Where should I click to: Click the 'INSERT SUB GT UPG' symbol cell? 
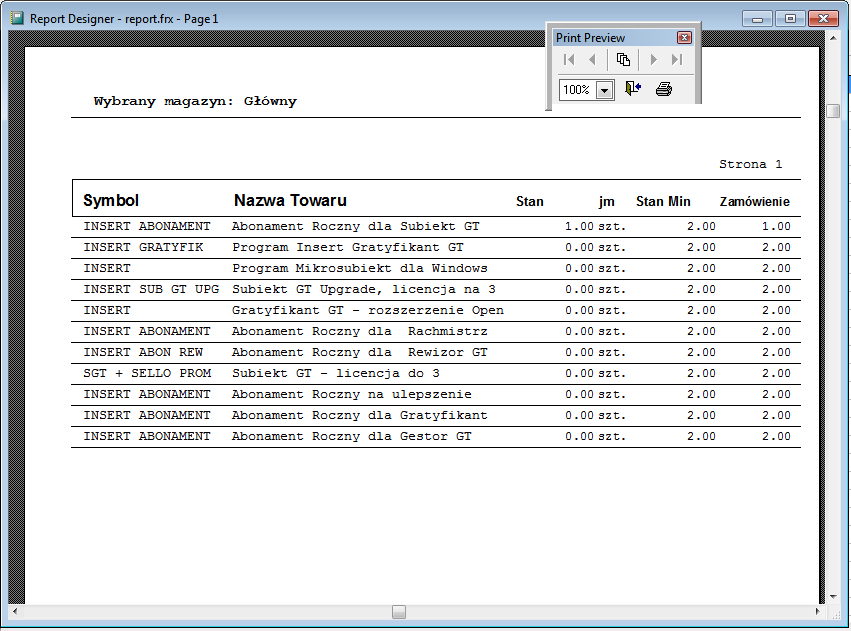pos(151,290)
